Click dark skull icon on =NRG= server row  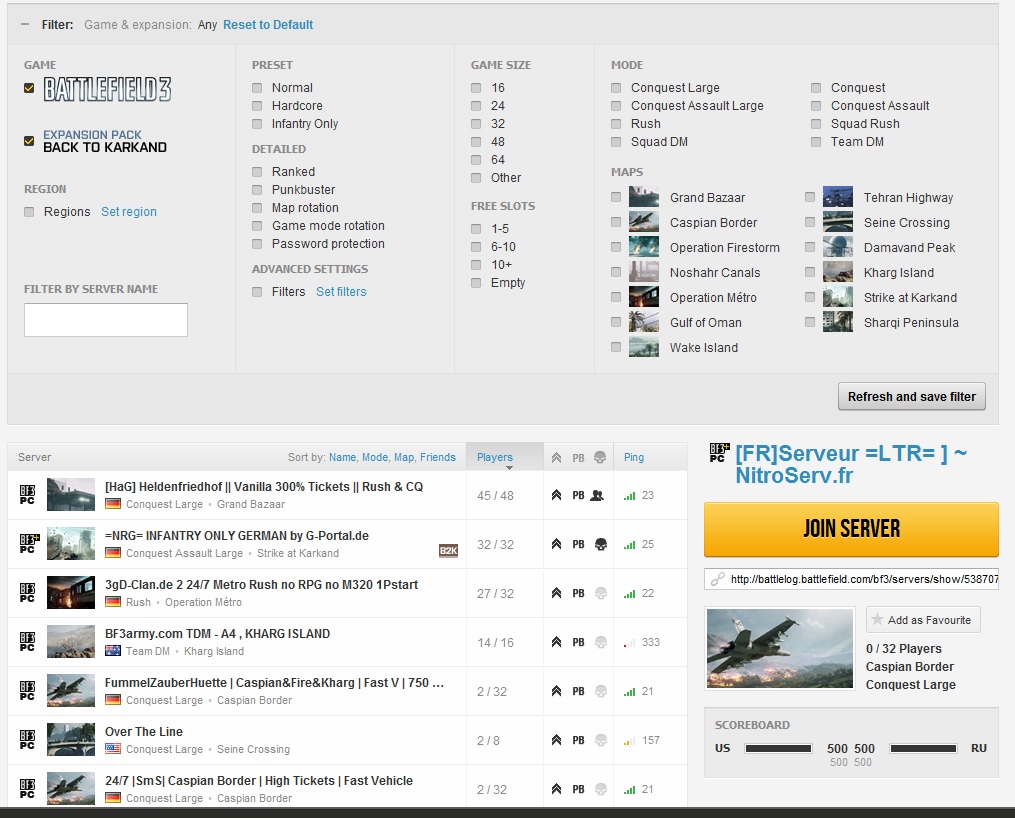(601, 544)
